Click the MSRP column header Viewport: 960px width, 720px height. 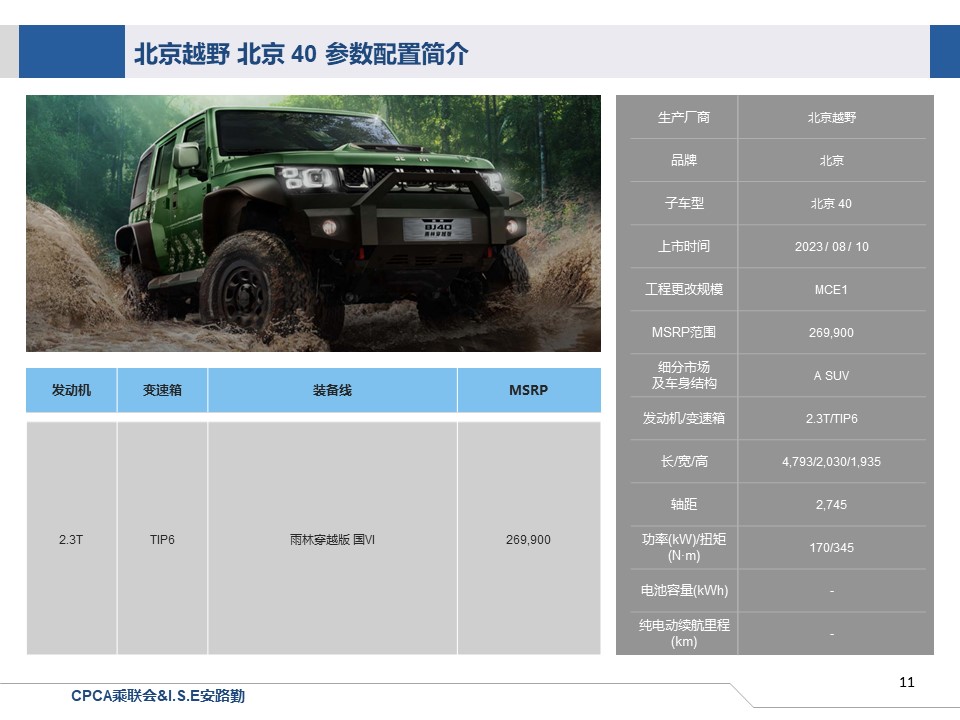tap(529, 390)
